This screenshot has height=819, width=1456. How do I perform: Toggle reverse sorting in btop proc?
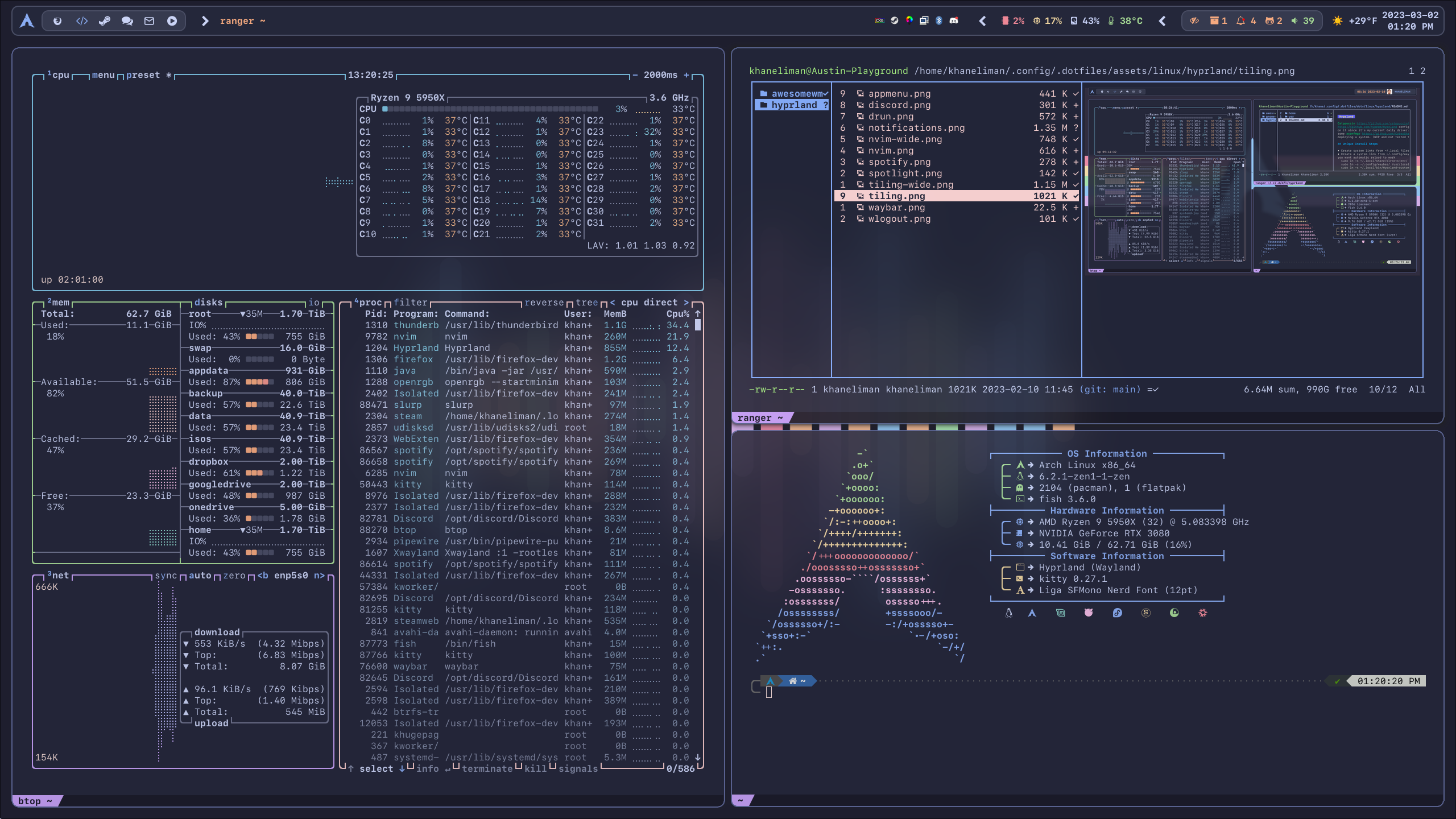click(x=544, y=303)
